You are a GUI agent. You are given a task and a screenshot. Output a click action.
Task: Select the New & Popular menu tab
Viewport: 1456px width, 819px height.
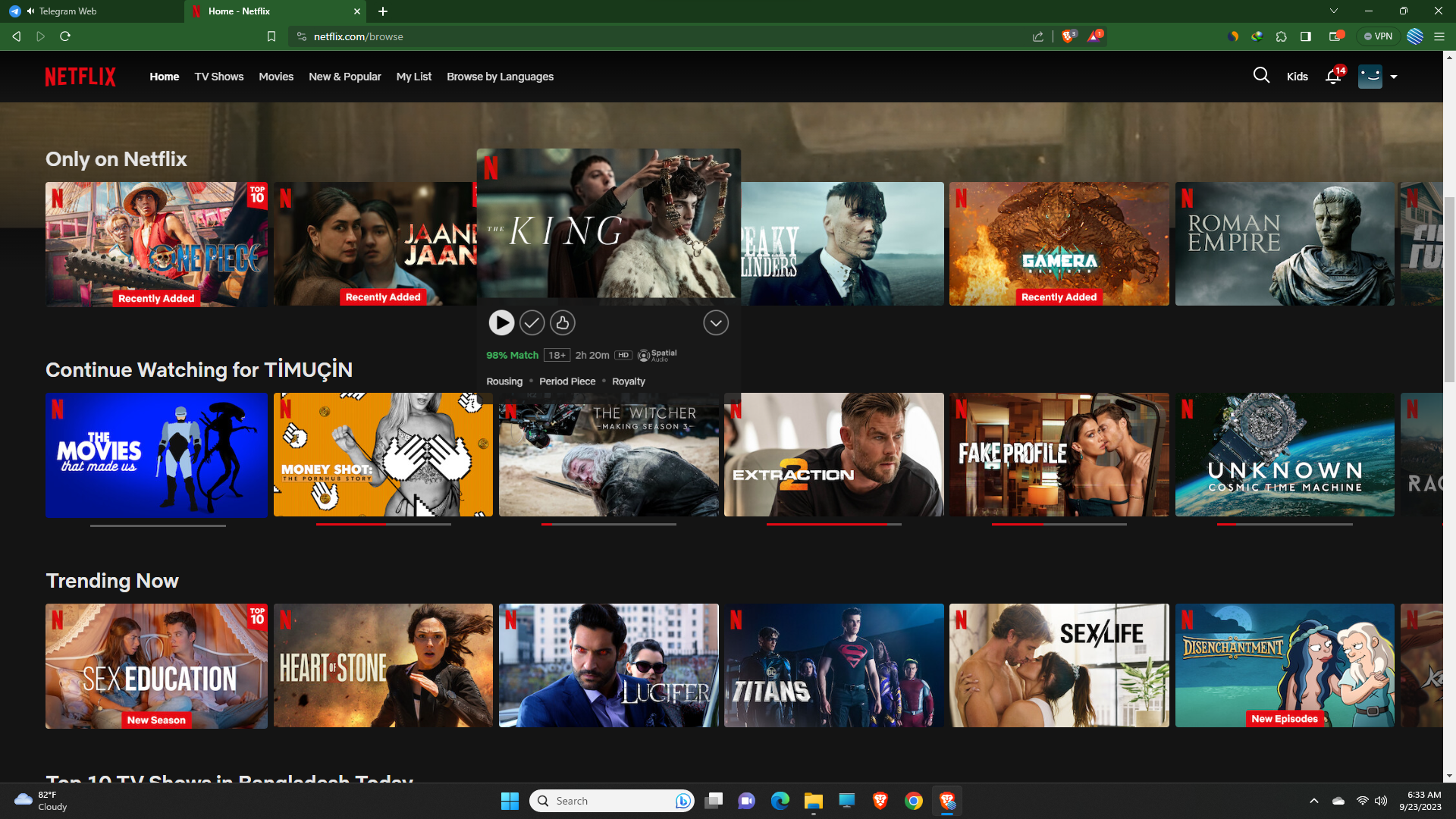pyautogui.click(x=345, y=76)
